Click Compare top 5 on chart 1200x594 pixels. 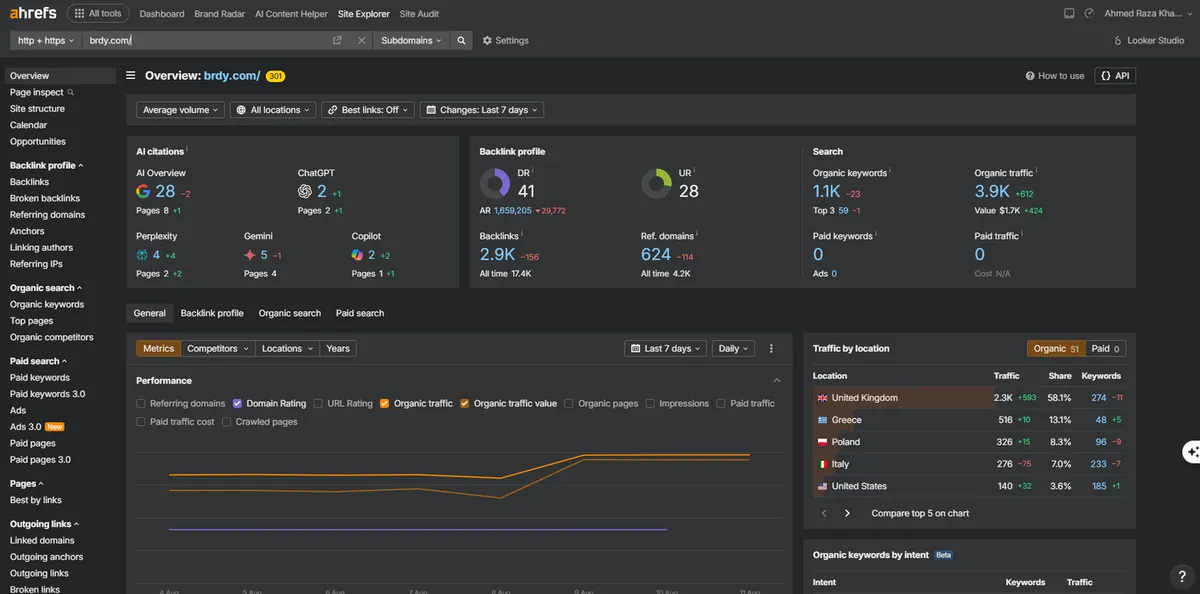[x=920, y=513]
